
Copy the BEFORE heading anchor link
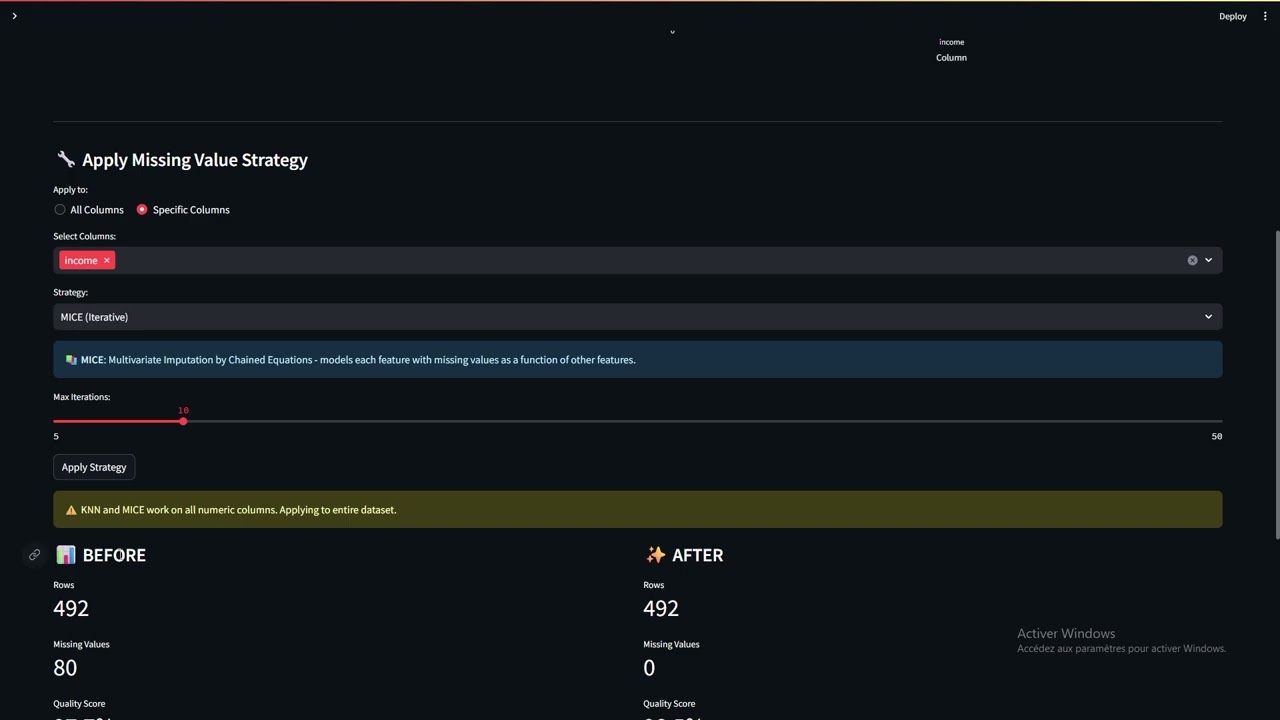(34, 555)
